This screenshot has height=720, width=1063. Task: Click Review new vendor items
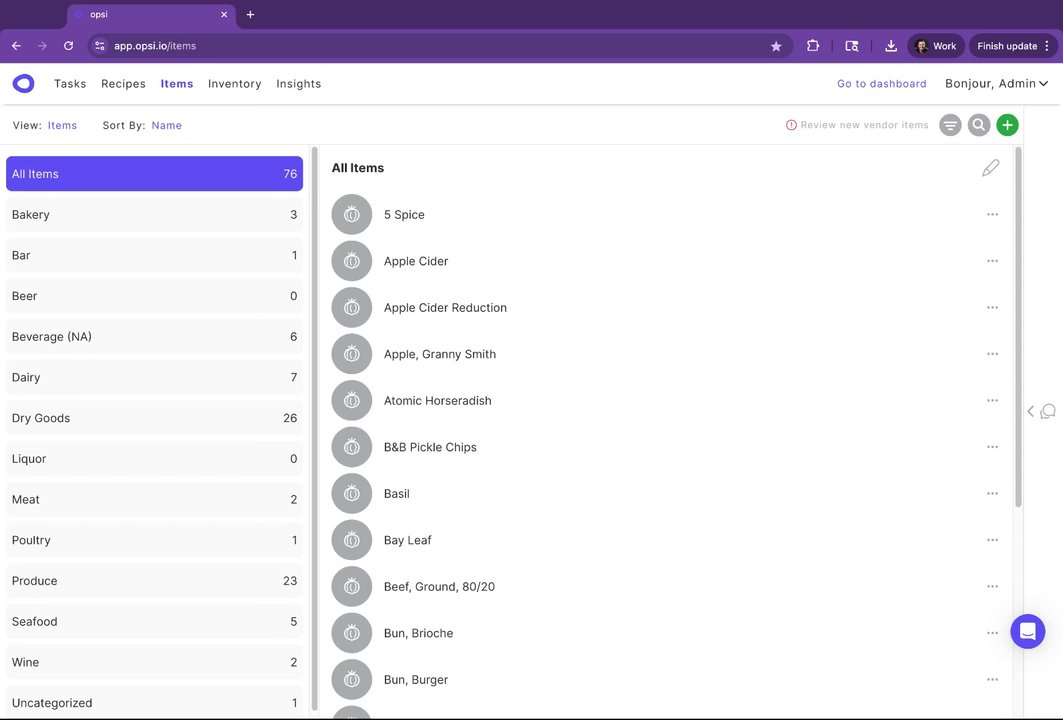click(864, 125)
